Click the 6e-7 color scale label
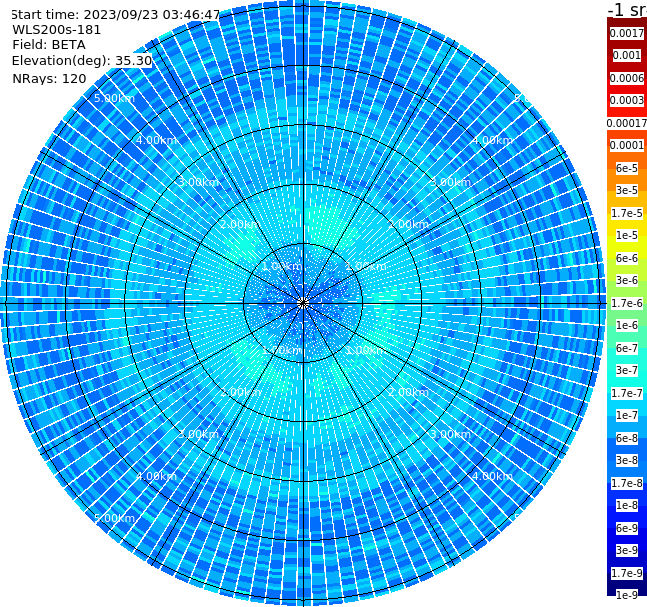 point(627,348)
